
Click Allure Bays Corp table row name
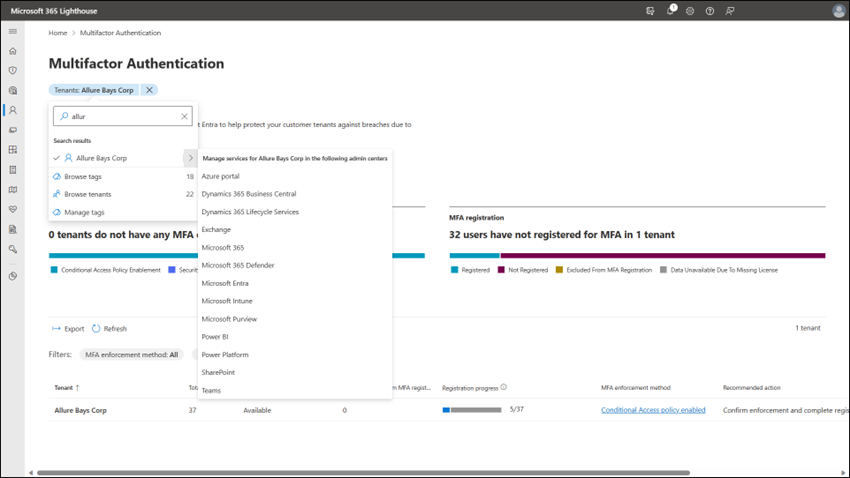coord(80,411)
